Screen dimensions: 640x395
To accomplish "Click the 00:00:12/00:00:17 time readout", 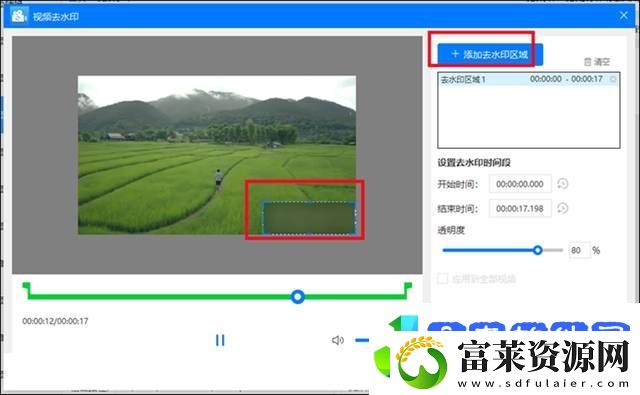I will [55, 321].
